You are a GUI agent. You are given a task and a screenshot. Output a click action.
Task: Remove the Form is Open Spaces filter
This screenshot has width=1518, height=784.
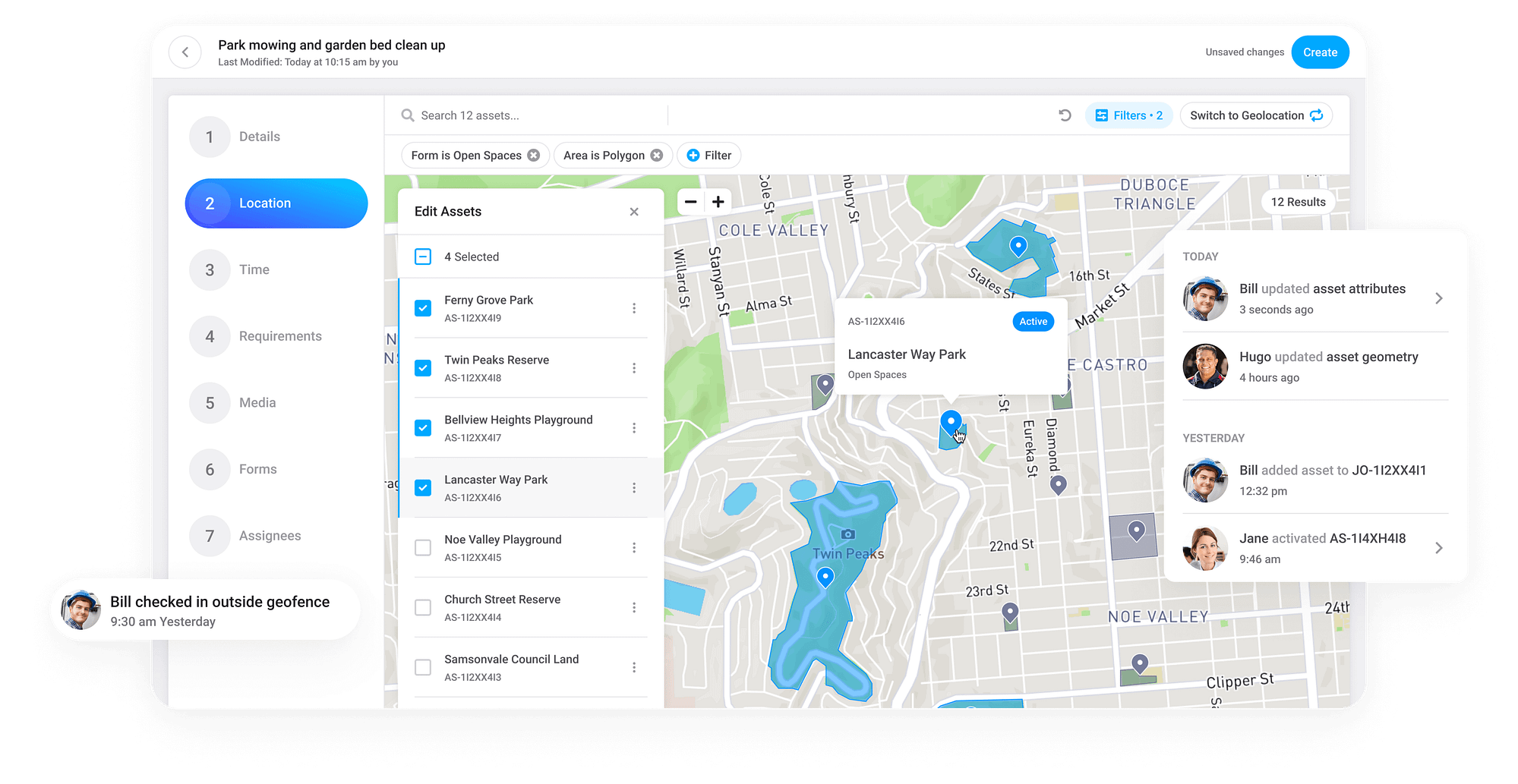click(534, 156)
